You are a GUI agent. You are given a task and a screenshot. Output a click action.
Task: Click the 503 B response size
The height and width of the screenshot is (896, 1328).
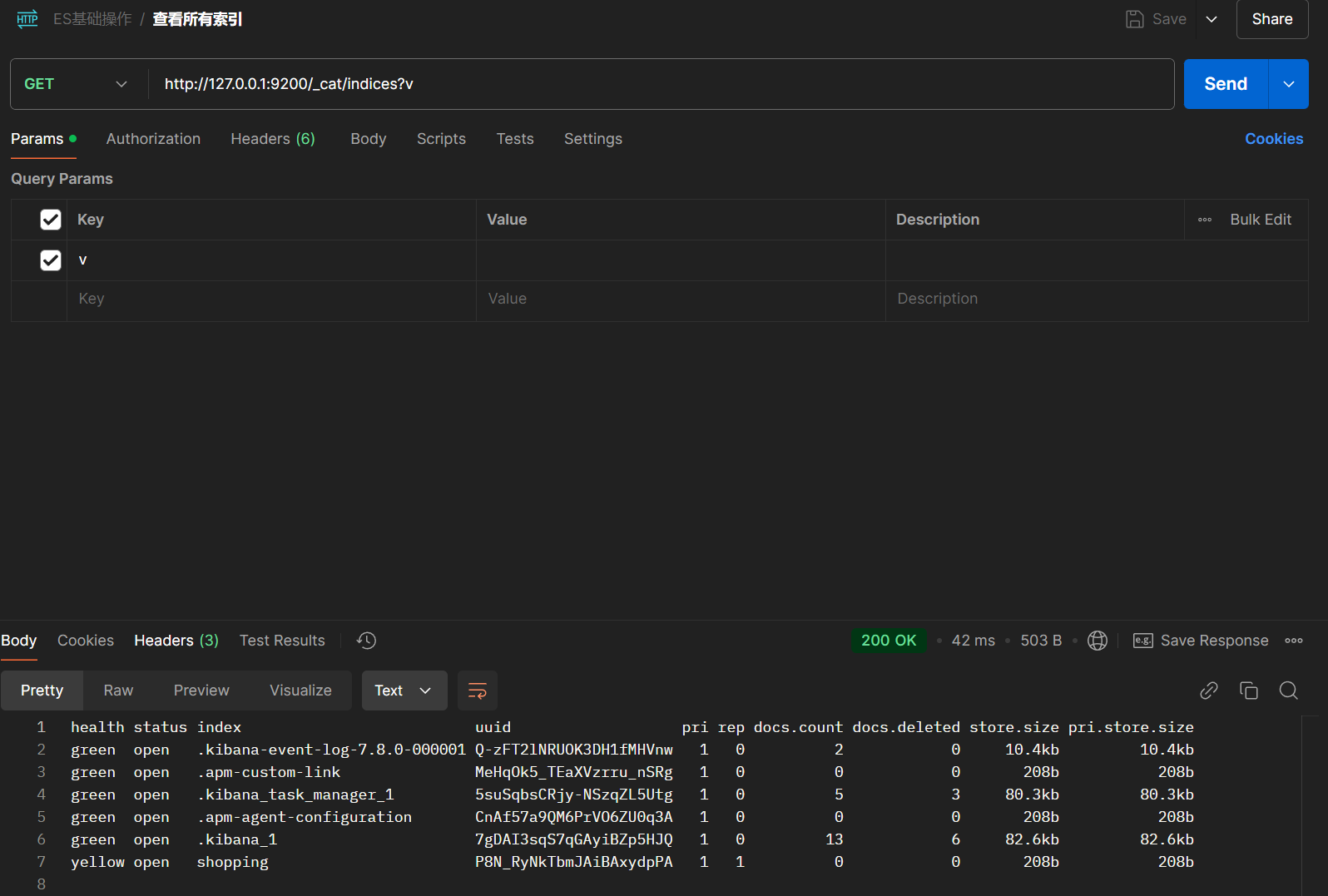1041,641
